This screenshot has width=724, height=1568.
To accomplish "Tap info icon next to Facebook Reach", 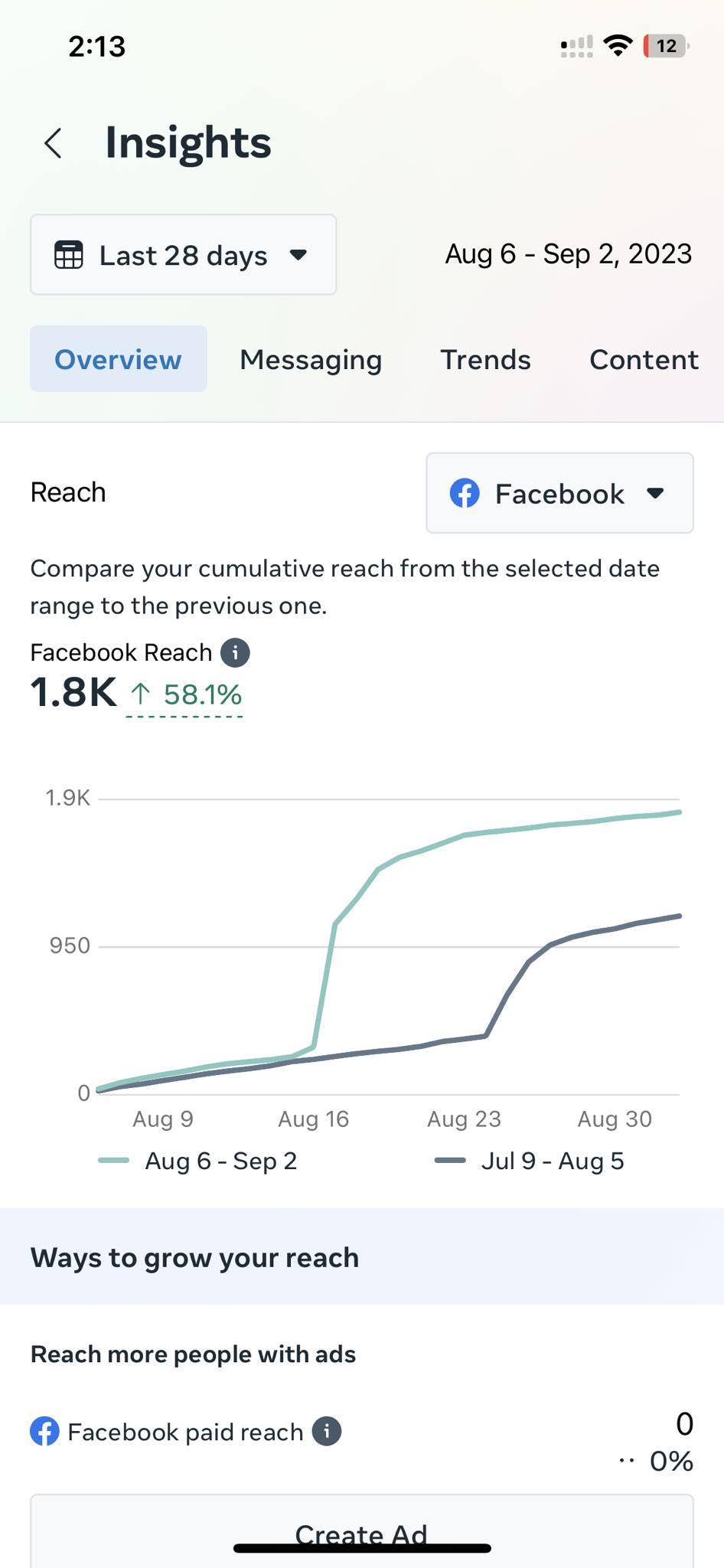I will click(x=235, y=653).
